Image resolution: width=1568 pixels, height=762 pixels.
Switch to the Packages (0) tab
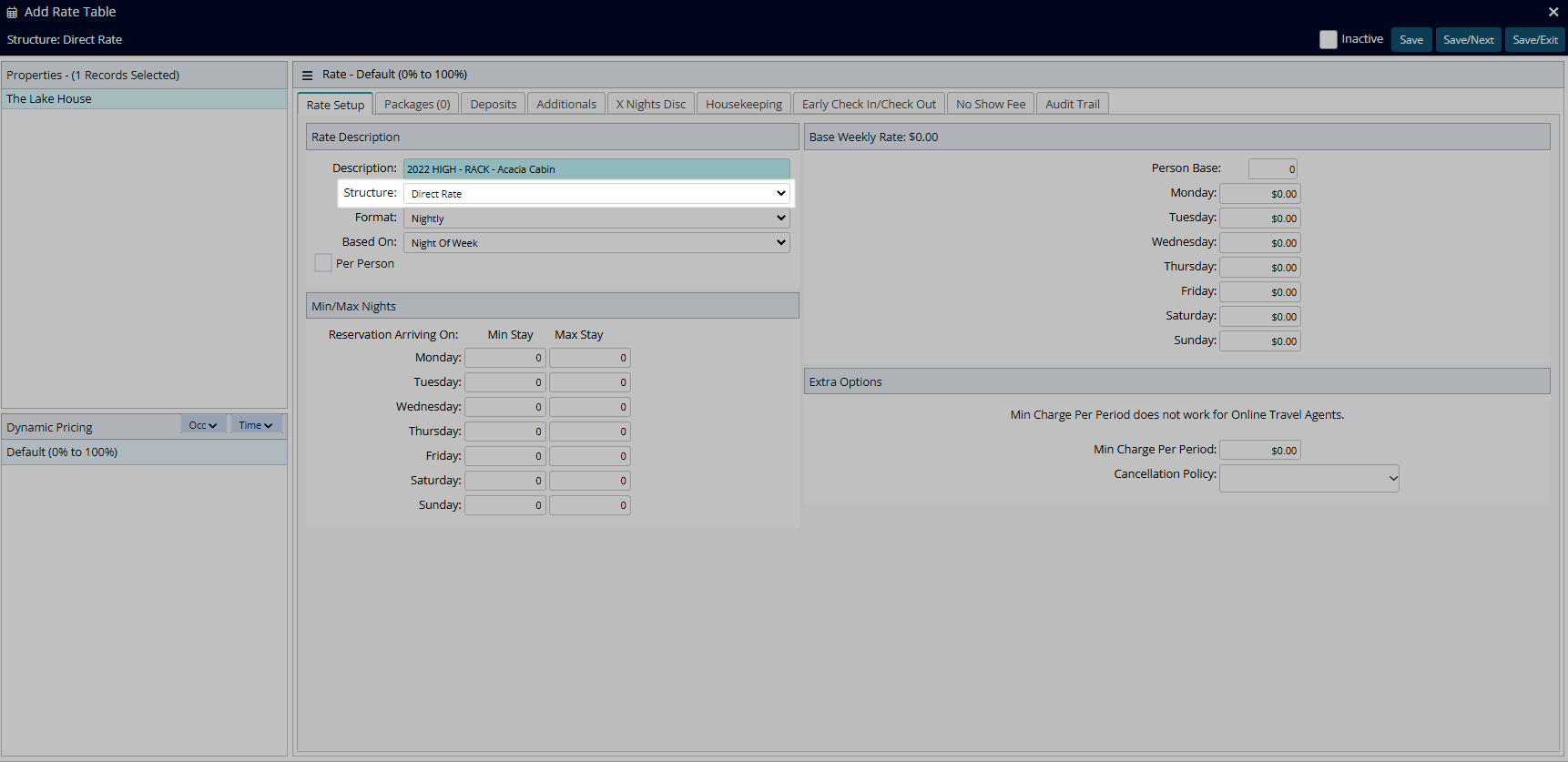417,104
